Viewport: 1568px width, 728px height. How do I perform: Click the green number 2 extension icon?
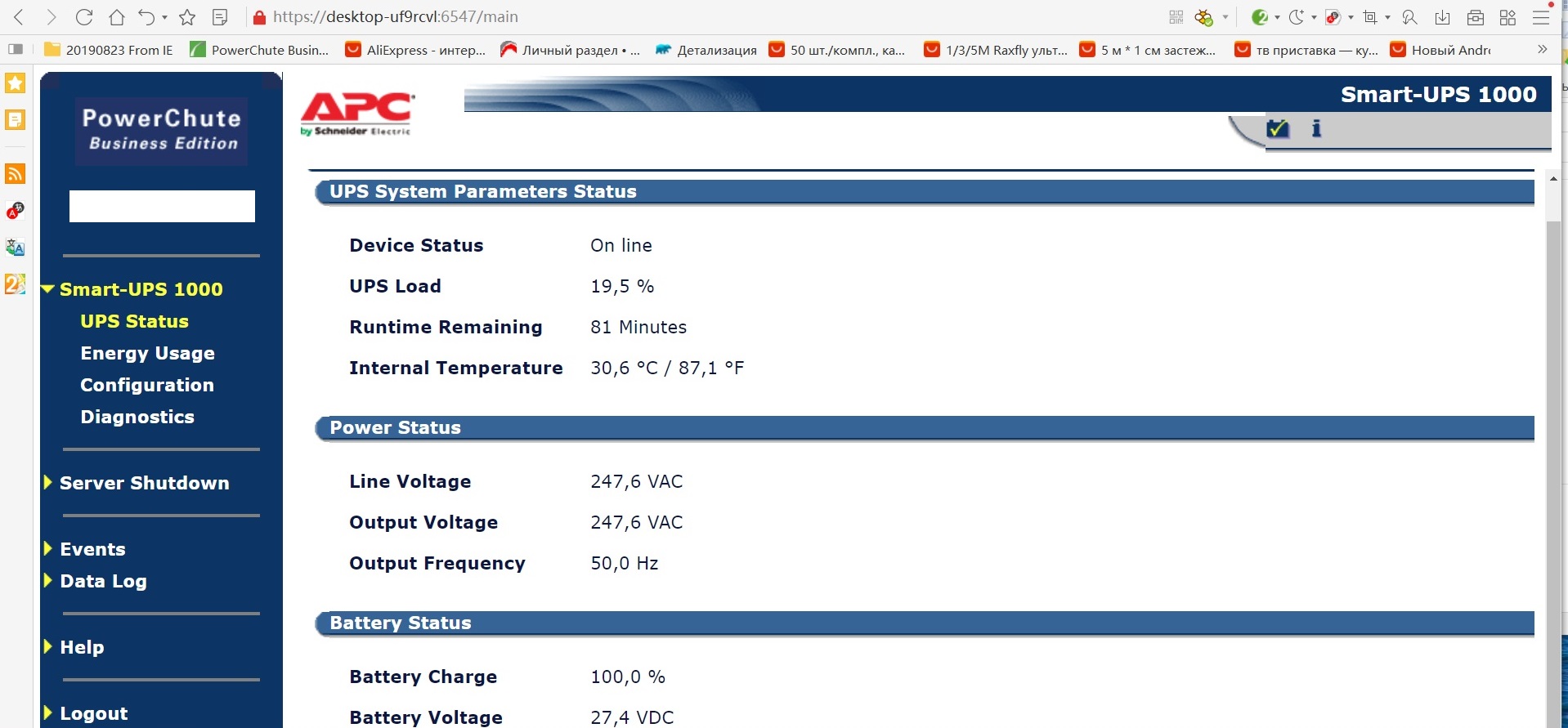[x=1260, y=17]
